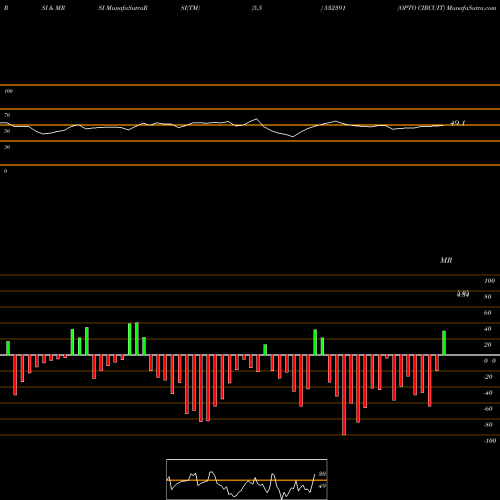Click the "MR" panel label
500x500 pixels.
(x=446, y=260)
